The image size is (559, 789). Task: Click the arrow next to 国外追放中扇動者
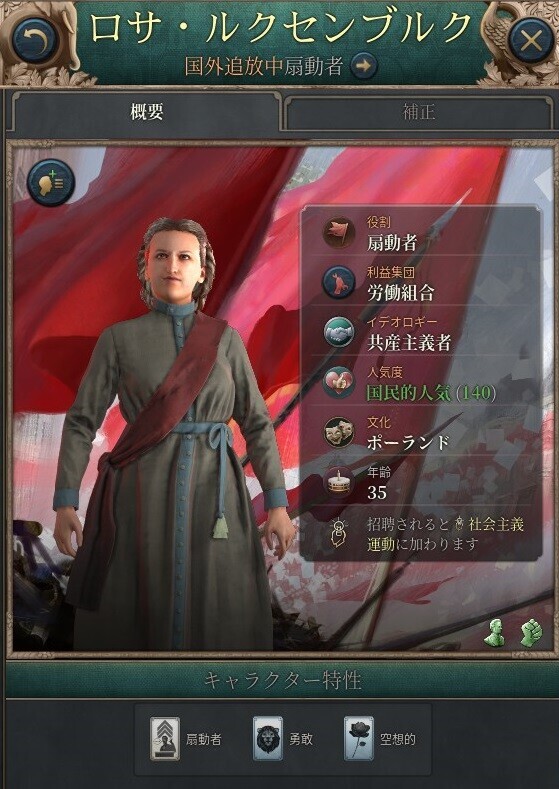point(364,66)
